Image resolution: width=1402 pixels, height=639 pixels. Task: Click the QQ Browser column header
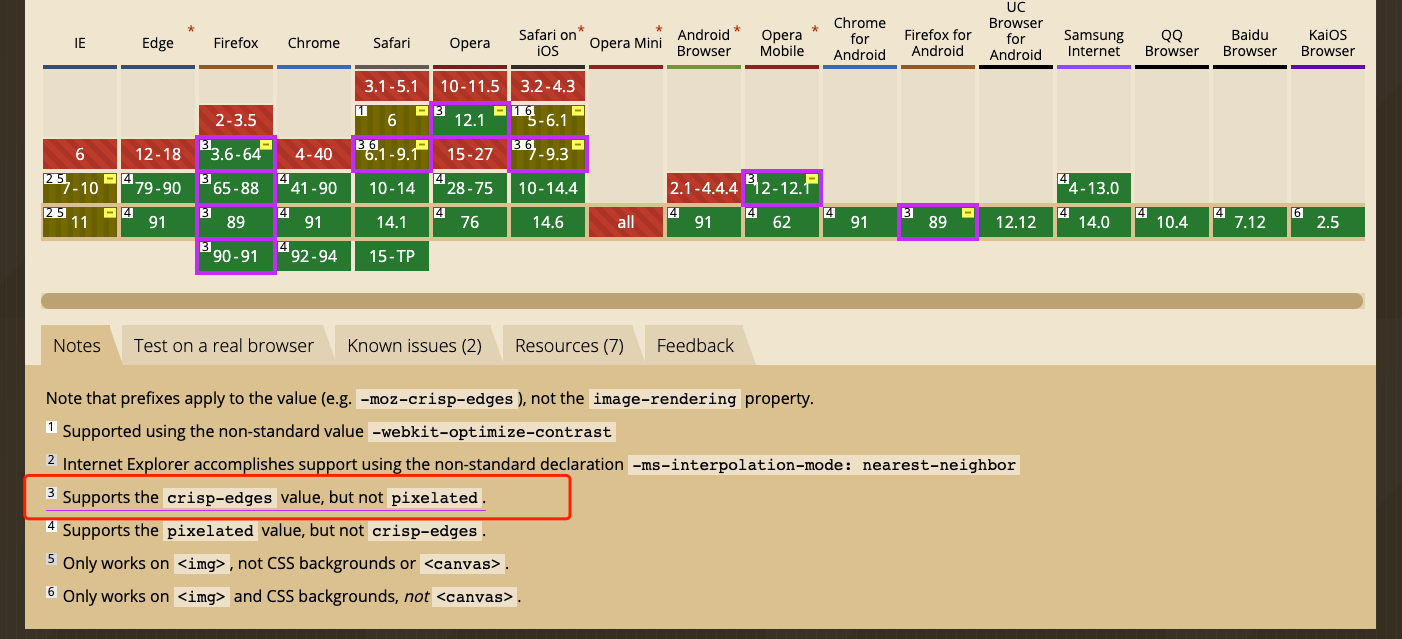[x=1172, y=43]
